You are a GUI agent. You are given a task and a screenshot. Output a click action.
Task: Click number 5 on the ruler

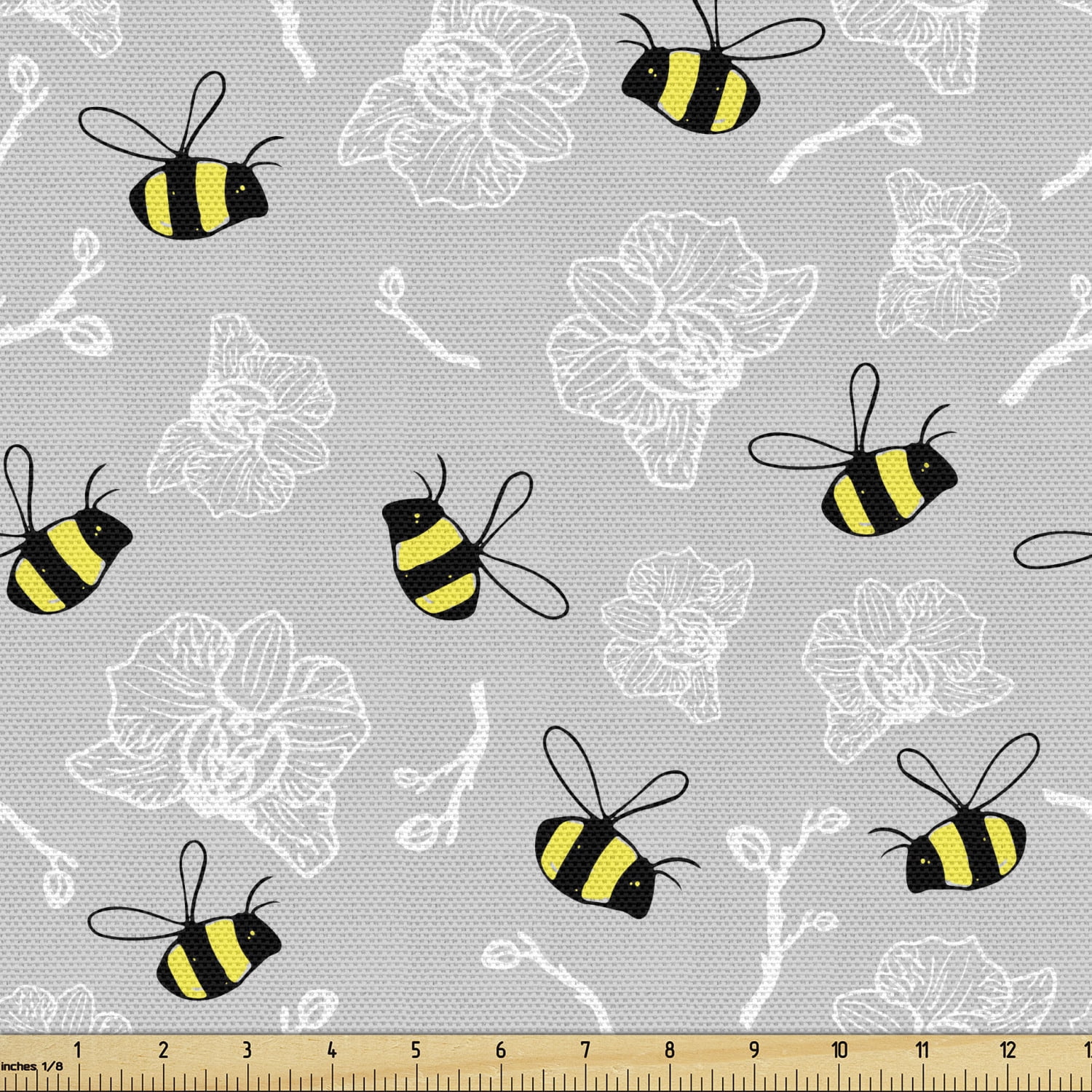point(416,1050)
